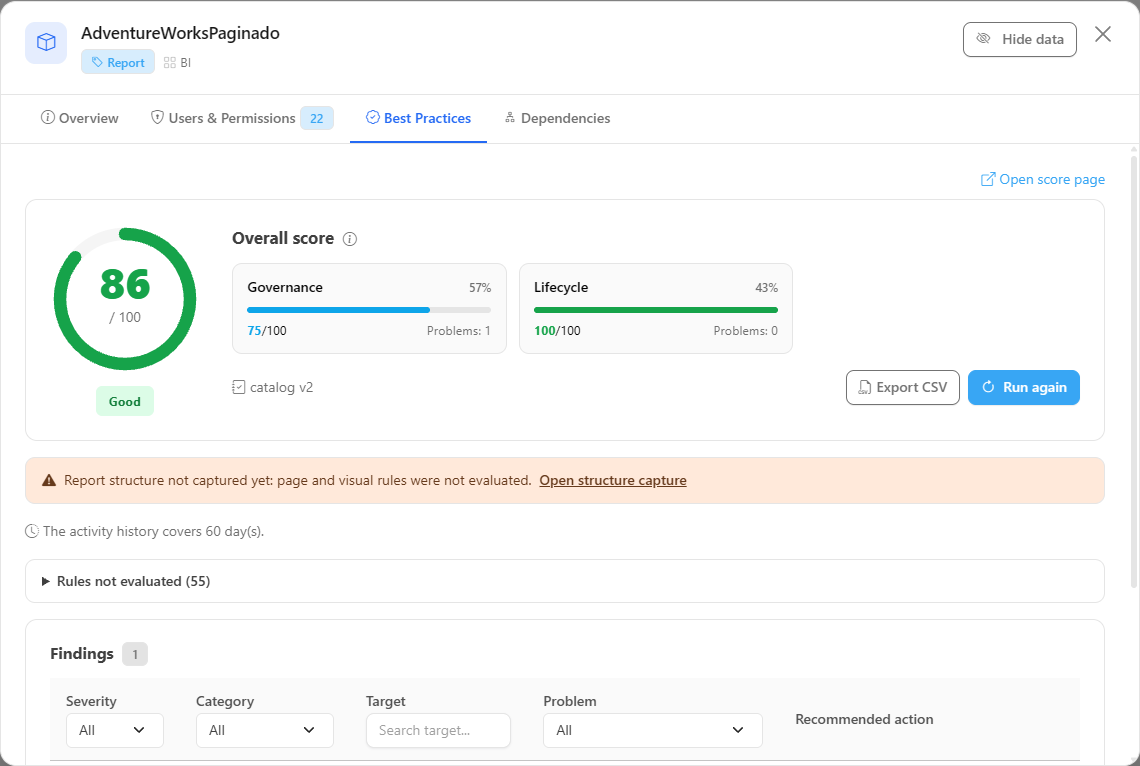
Task: Click the clock icon beside activity history
Action: [32, 531]
